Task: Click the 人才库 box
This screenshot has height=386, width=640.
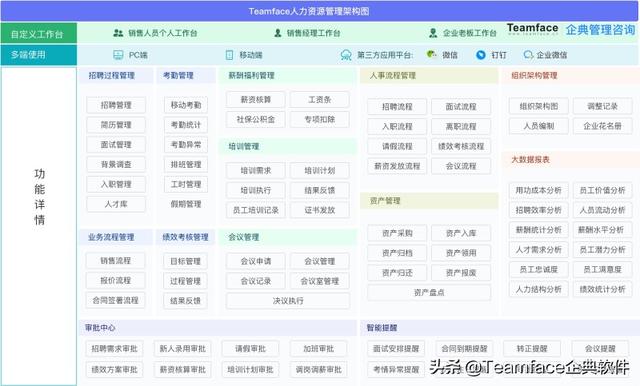Action: [116, 204]
